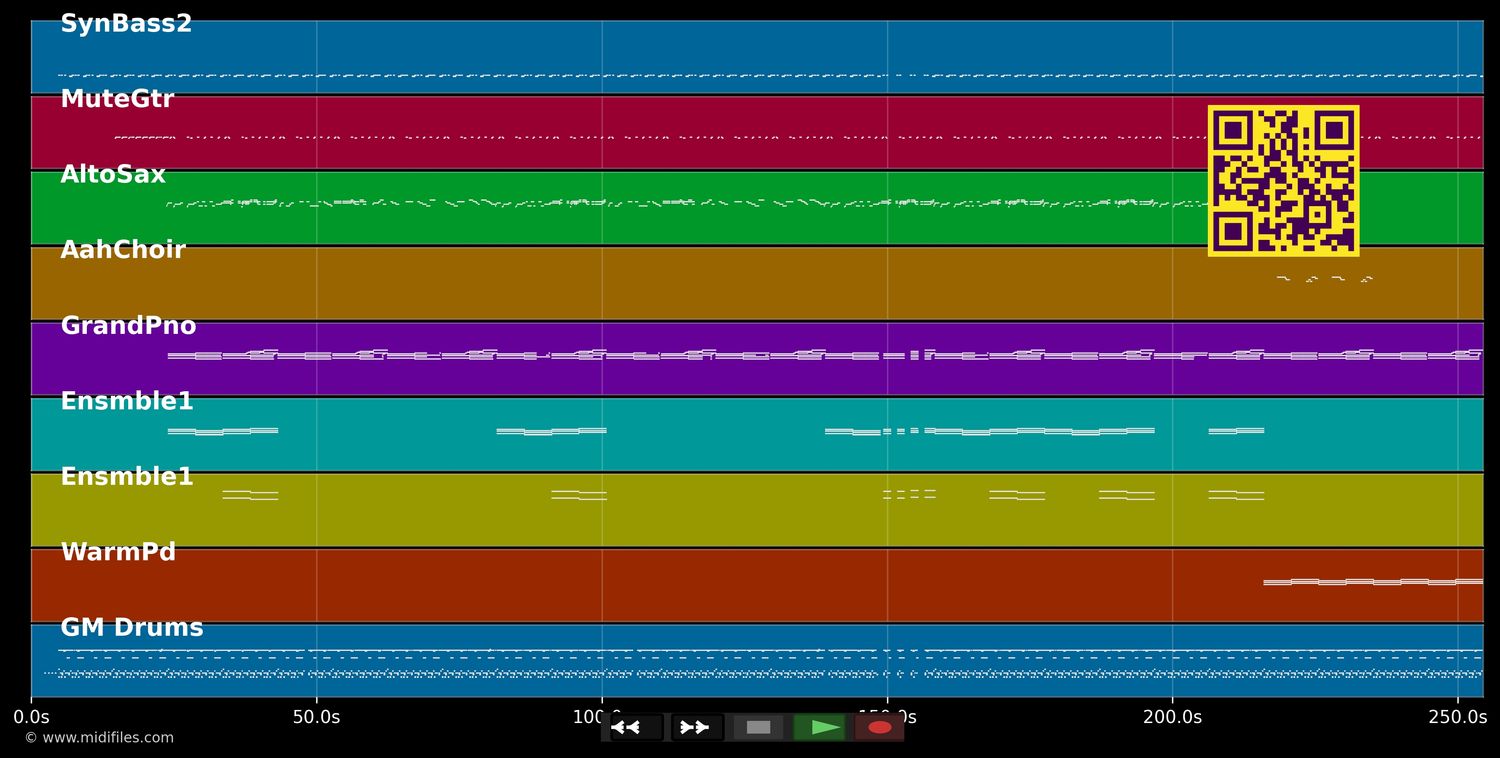The width and height of the screenshot is (1500, 758).
Task: Select the MuteGtr track label
Action: click(117, 99)
